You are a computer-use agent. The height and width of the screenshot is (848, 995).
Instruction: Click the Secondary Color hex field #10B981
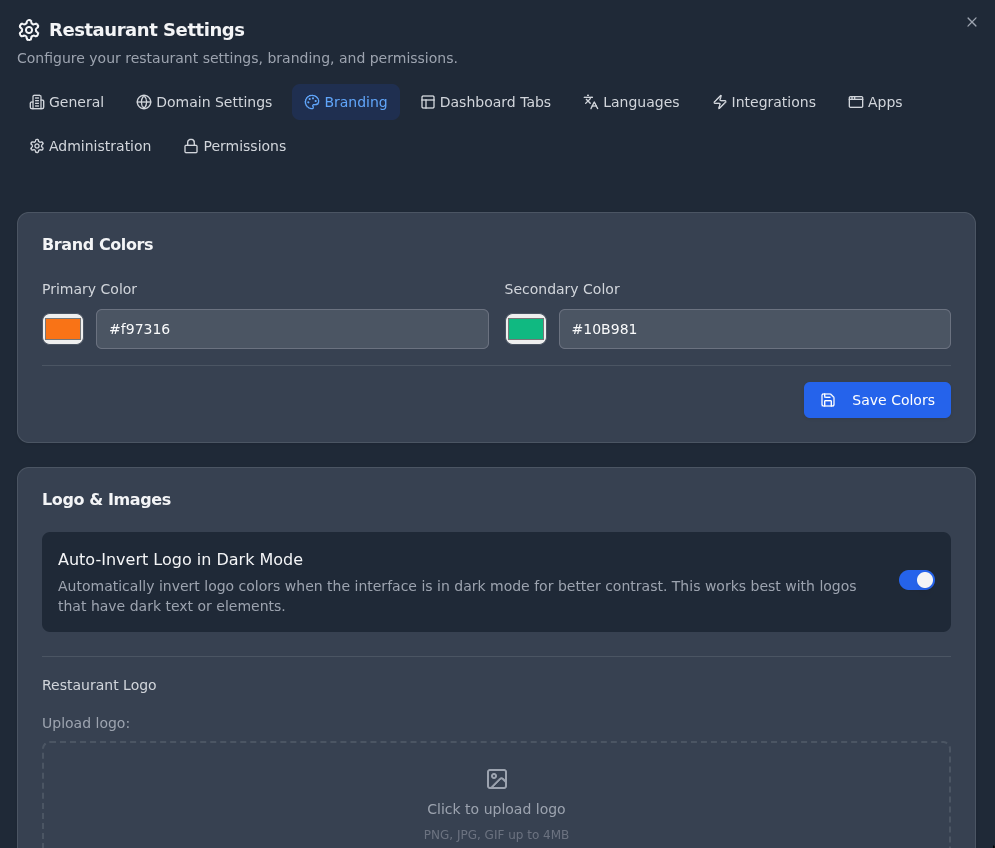click(754, 329)
